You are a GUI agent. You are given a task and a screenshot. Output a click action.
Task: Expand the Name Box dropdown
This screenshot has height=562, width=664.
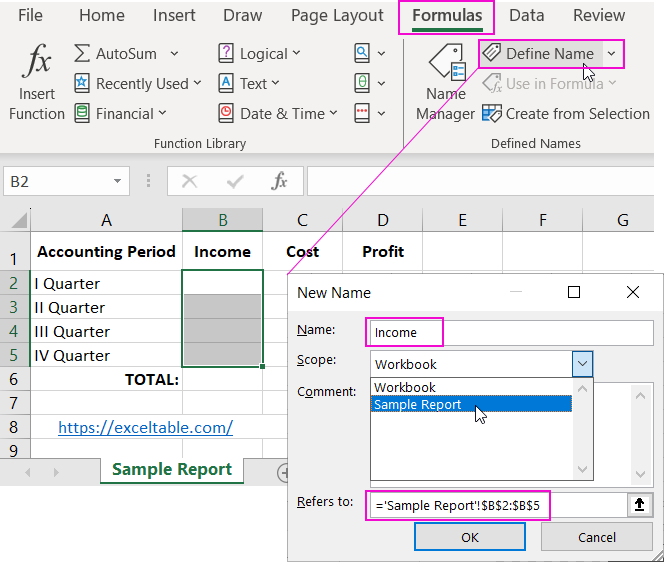tap(117, 181)
